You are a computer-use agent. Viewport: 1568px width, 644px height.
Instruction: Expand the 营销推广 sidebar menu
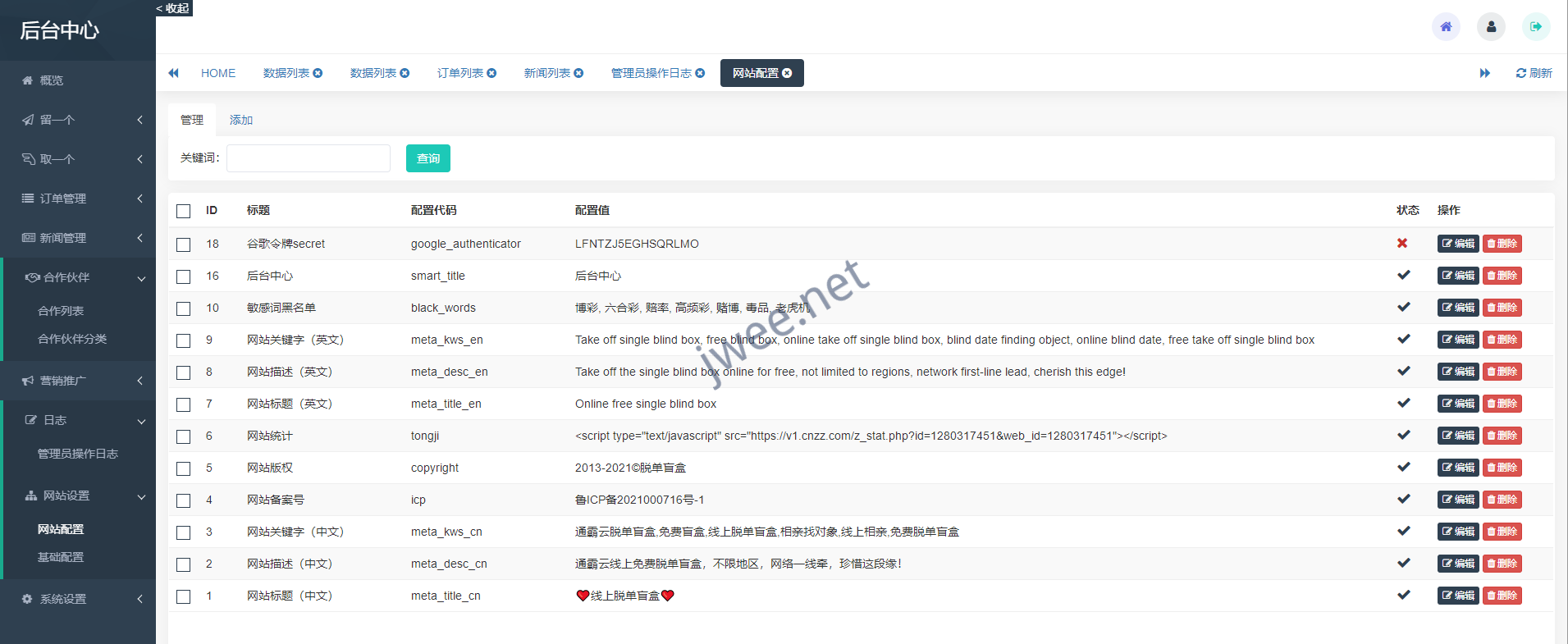point(78,381)
